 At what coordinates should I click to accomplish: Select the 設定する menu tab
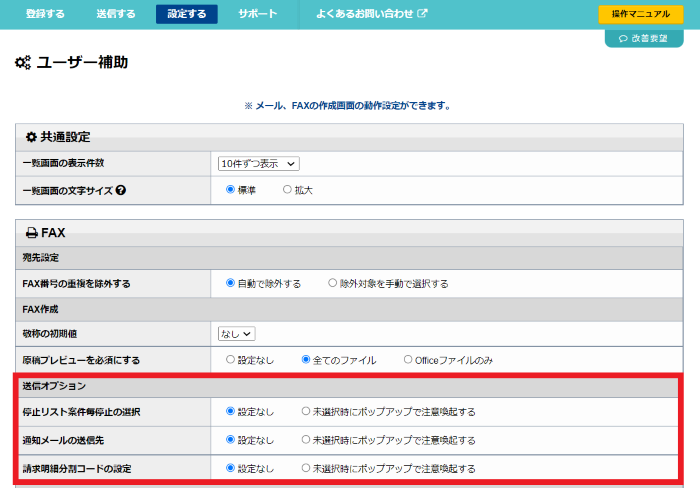[187, 14]
